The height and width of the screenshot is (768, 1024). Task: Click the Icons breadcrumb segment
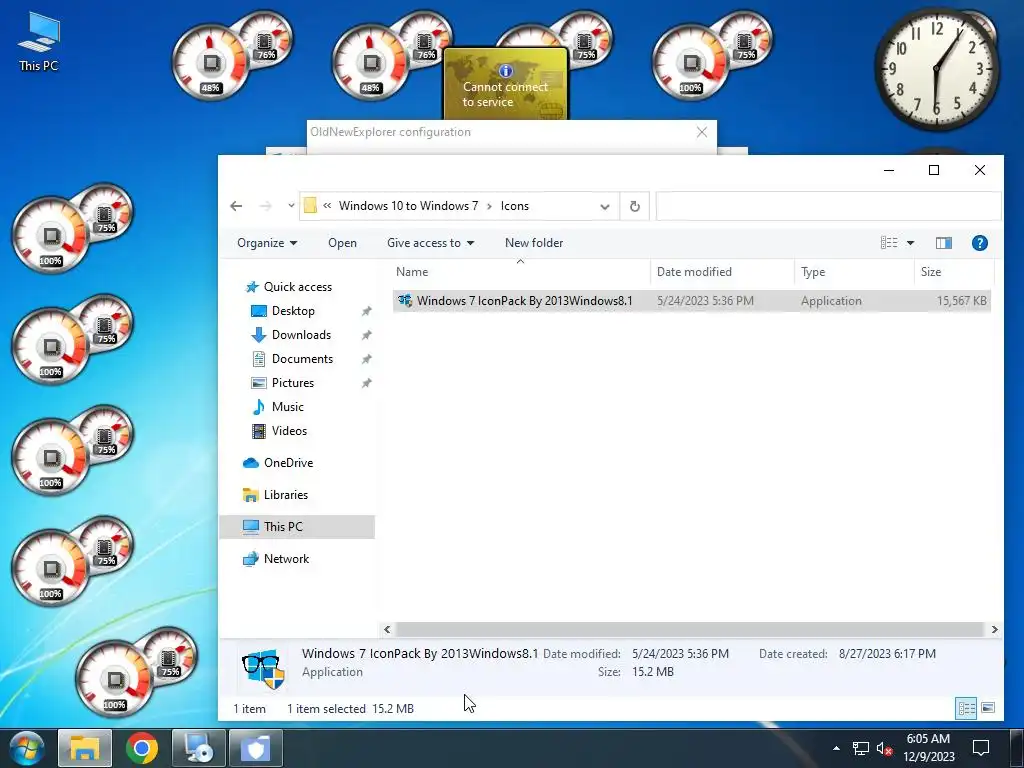[x=515, y=206]
